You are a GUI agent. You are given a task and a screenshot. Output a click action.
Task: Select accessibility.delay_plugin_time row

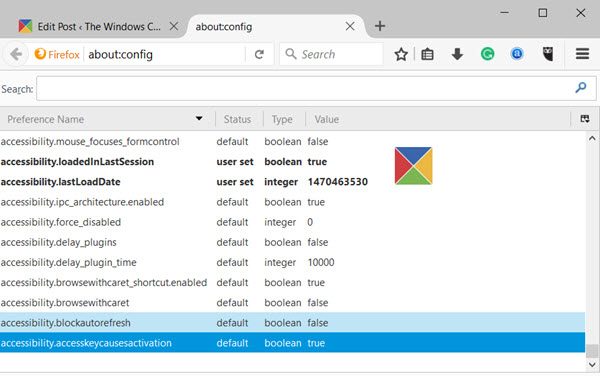pyautogui.click(x=292, y=262)
